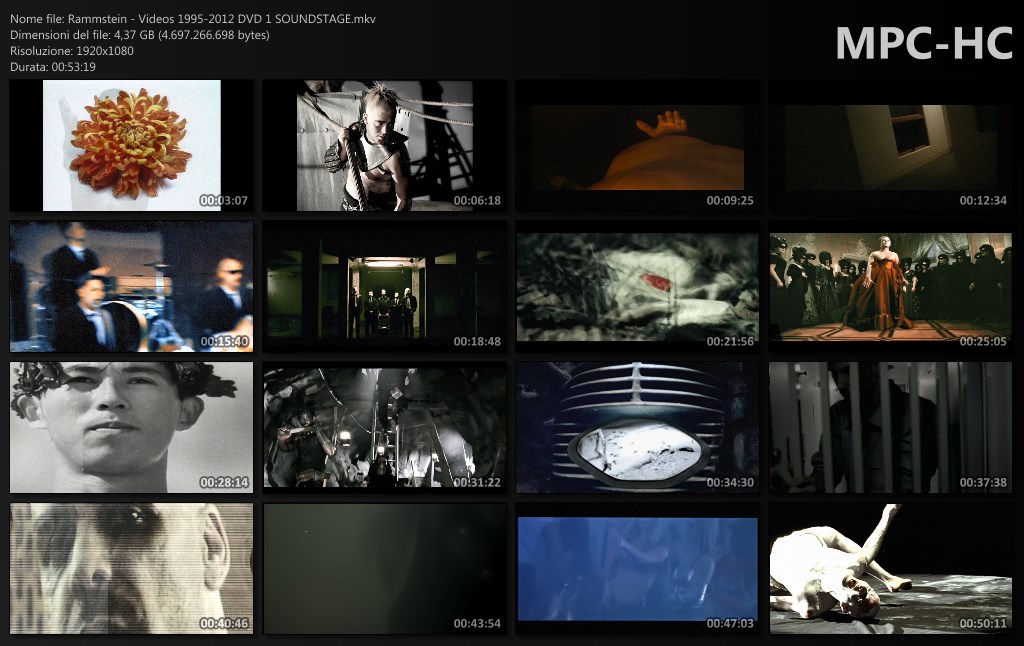Open the distorted face thumbnail at 00:40:46
Screen dimensions: 1024x646
click(x=131, y=568)
